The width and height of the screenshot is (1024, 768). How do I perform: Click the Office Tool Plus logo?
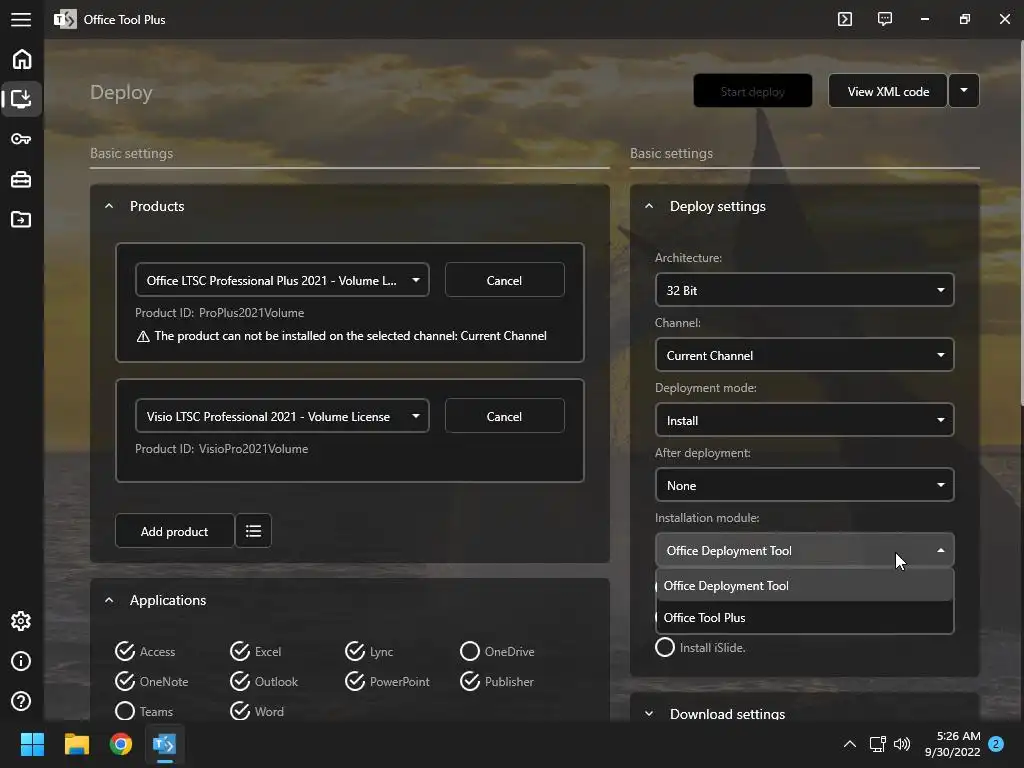65,20
